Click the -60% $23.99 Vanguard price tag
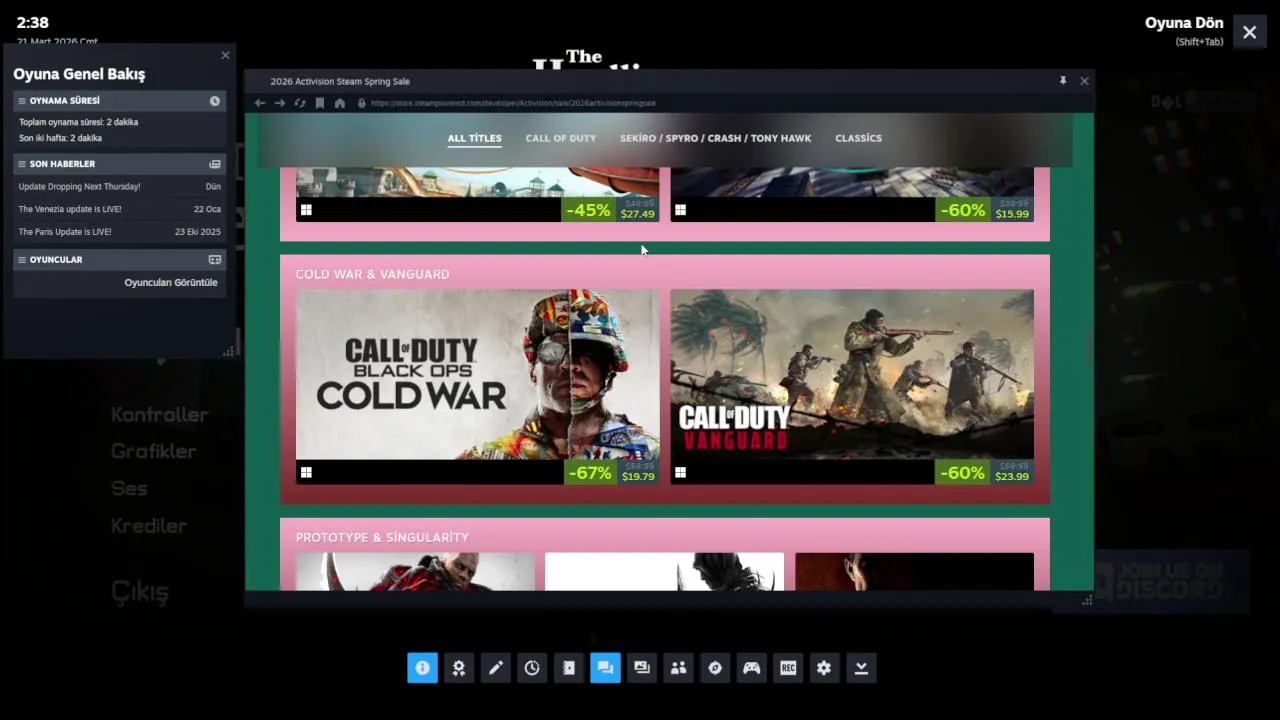1280x720 pixels. click(x=985, y=472)
